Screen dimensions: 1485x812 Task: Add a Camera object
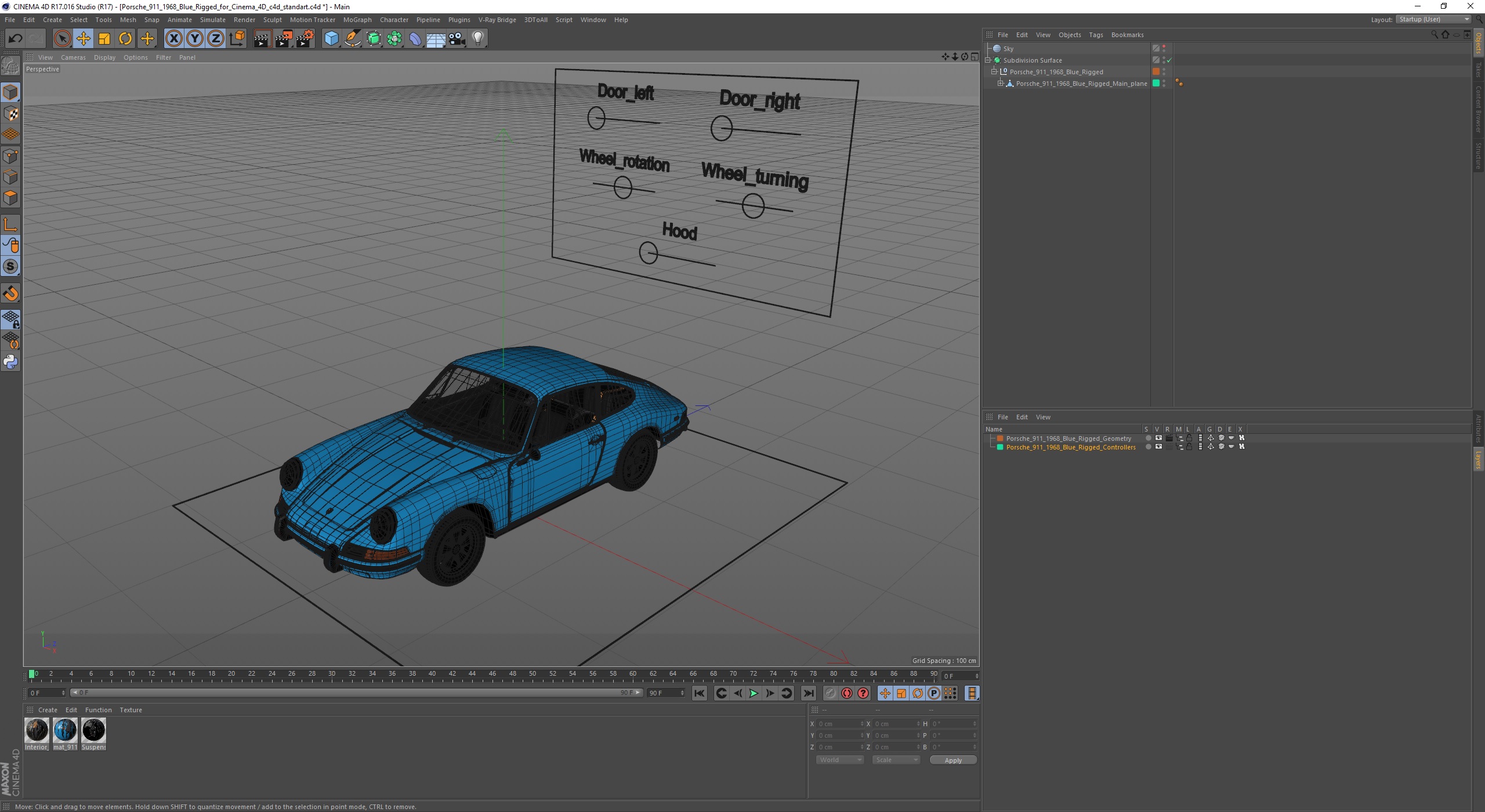457,38
